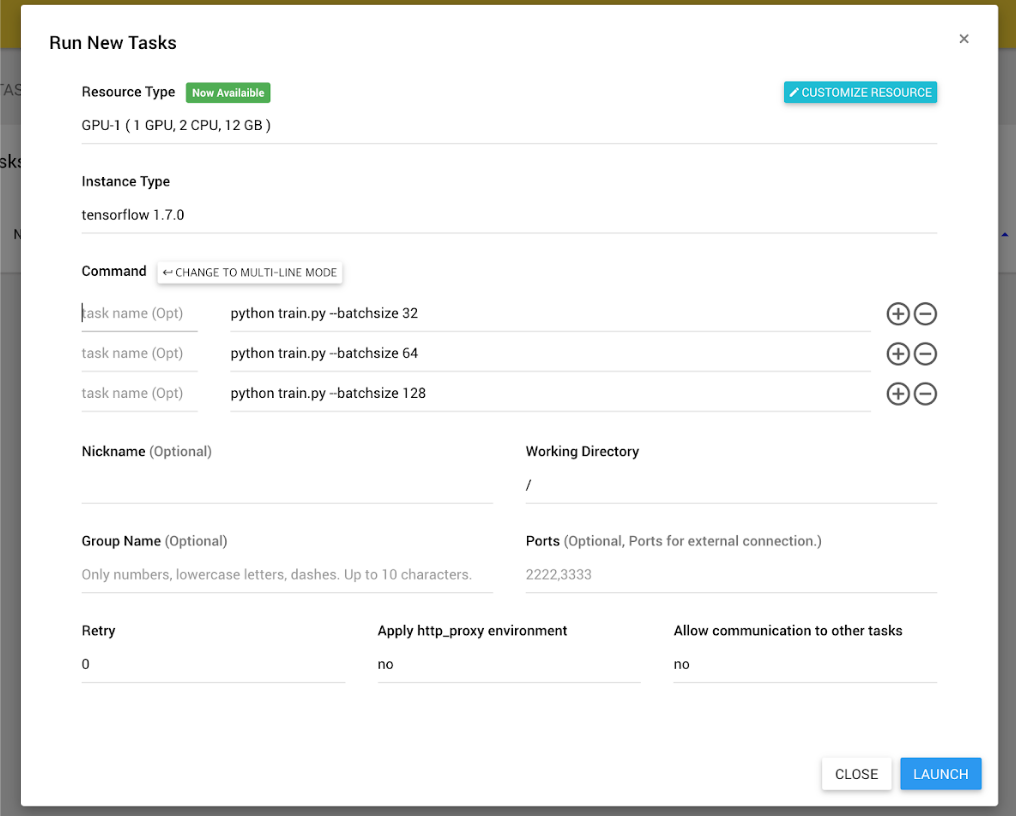This screenshot has width=1016, height=816.
Task: Launch the new tasks
Action: pyautogui.click(x=940, y=774)
